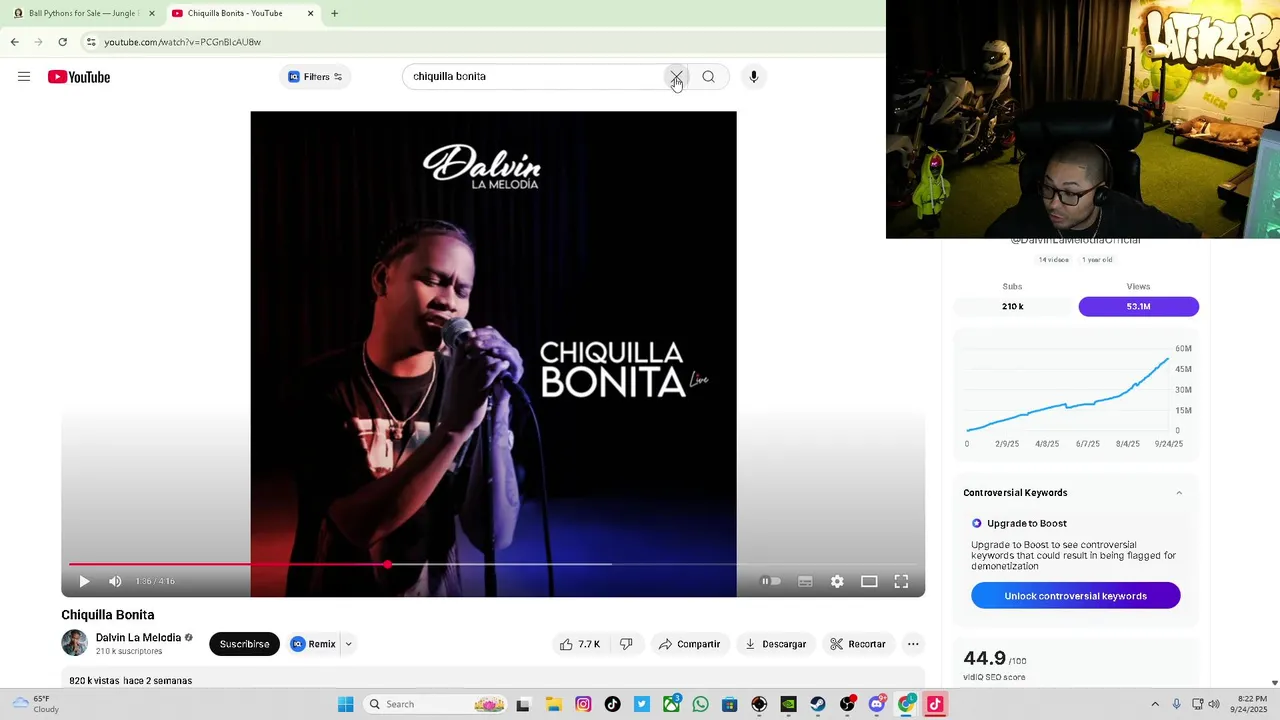
Task: Select the Views 53.1M stat
Action: pyautogui.click(x=1139, y=306)
